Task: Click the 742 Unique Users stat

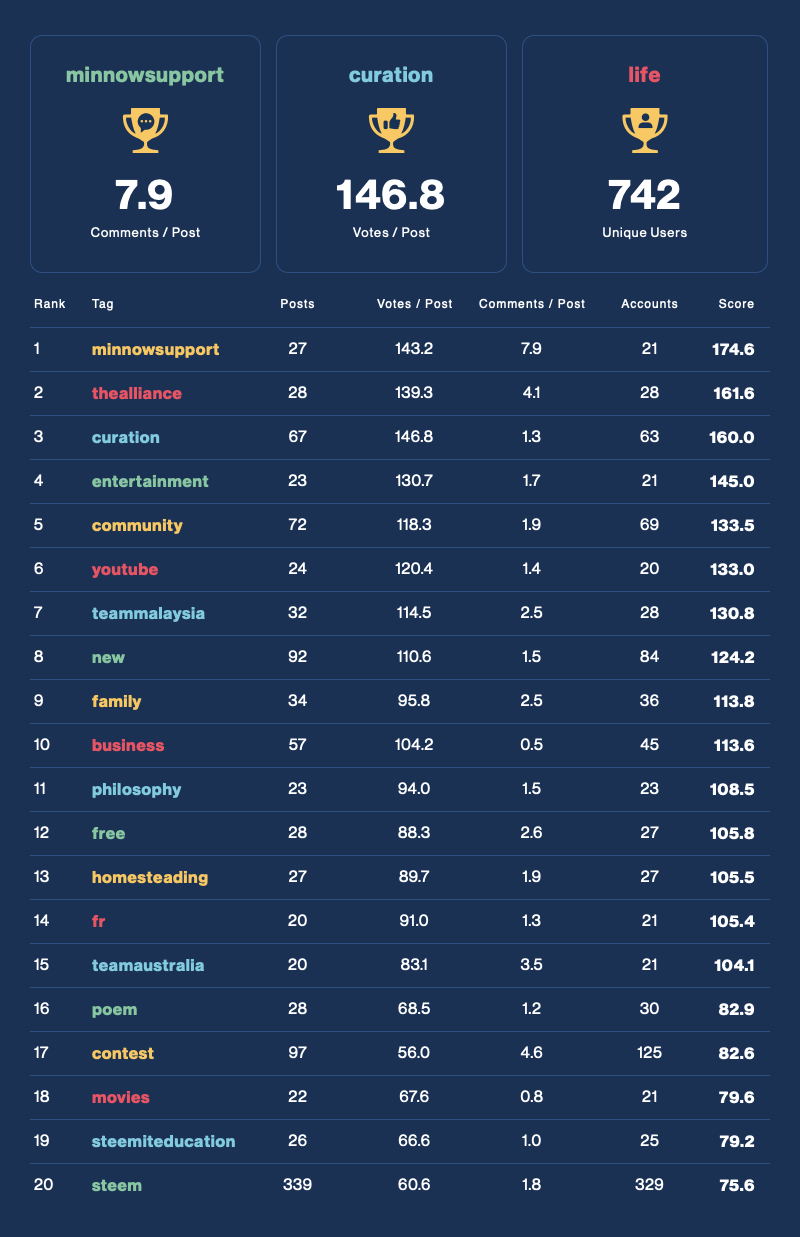Action: click(x=644, y=196)
